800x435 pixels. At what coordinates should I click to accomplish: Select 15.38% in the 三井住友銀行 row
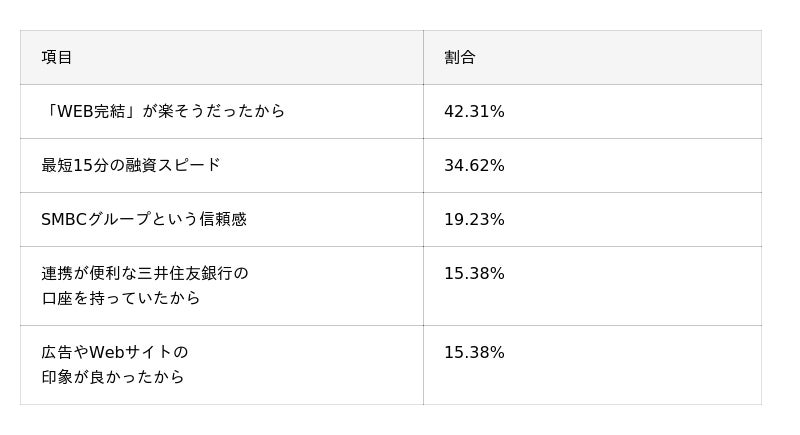coord(474,274)
